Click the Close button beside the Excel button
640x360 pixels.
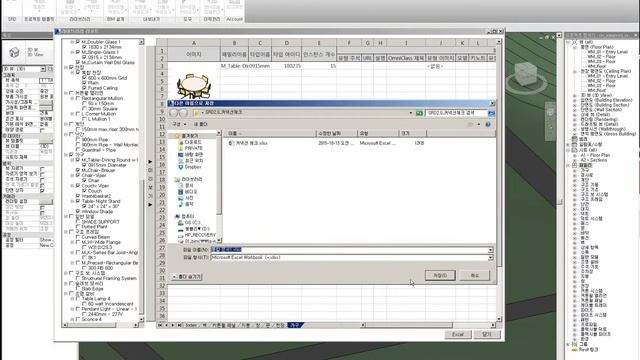pos(487,334)
